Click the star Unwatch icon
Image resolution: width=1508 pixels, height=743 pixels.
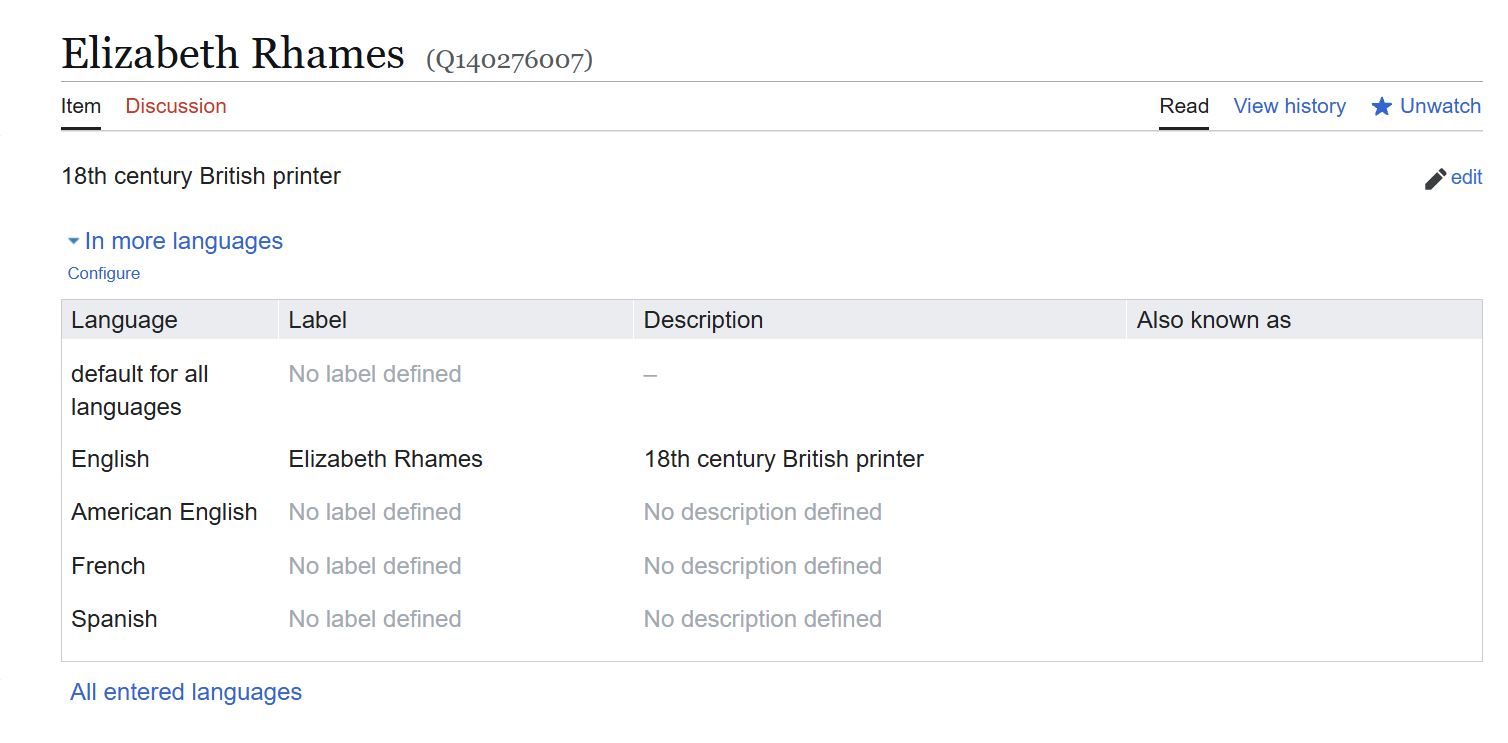click(1381, 106)
